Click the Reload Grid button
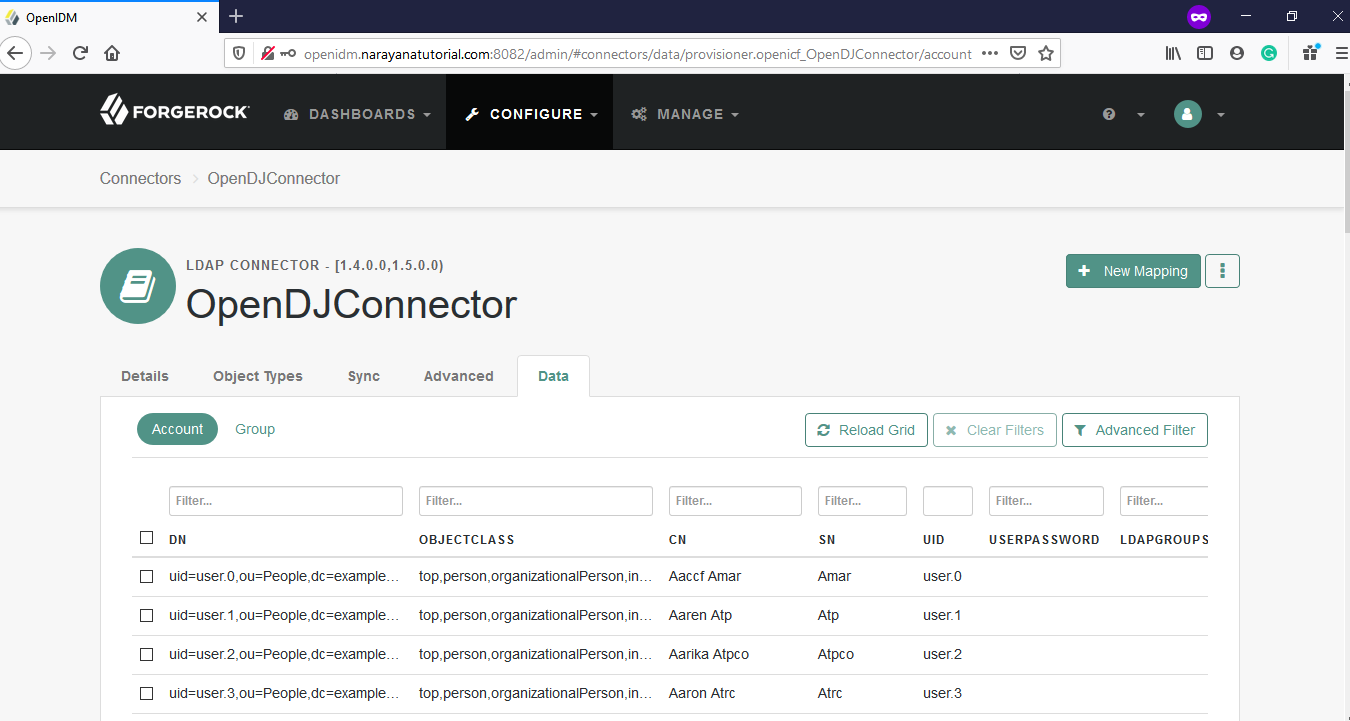 (866, 430)
